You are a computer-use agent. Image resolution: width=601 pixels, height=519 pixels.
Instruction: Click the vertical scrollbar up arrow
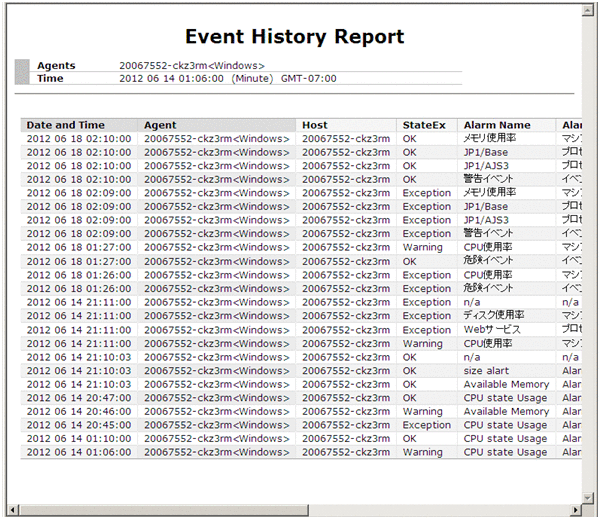pos(587,10)
